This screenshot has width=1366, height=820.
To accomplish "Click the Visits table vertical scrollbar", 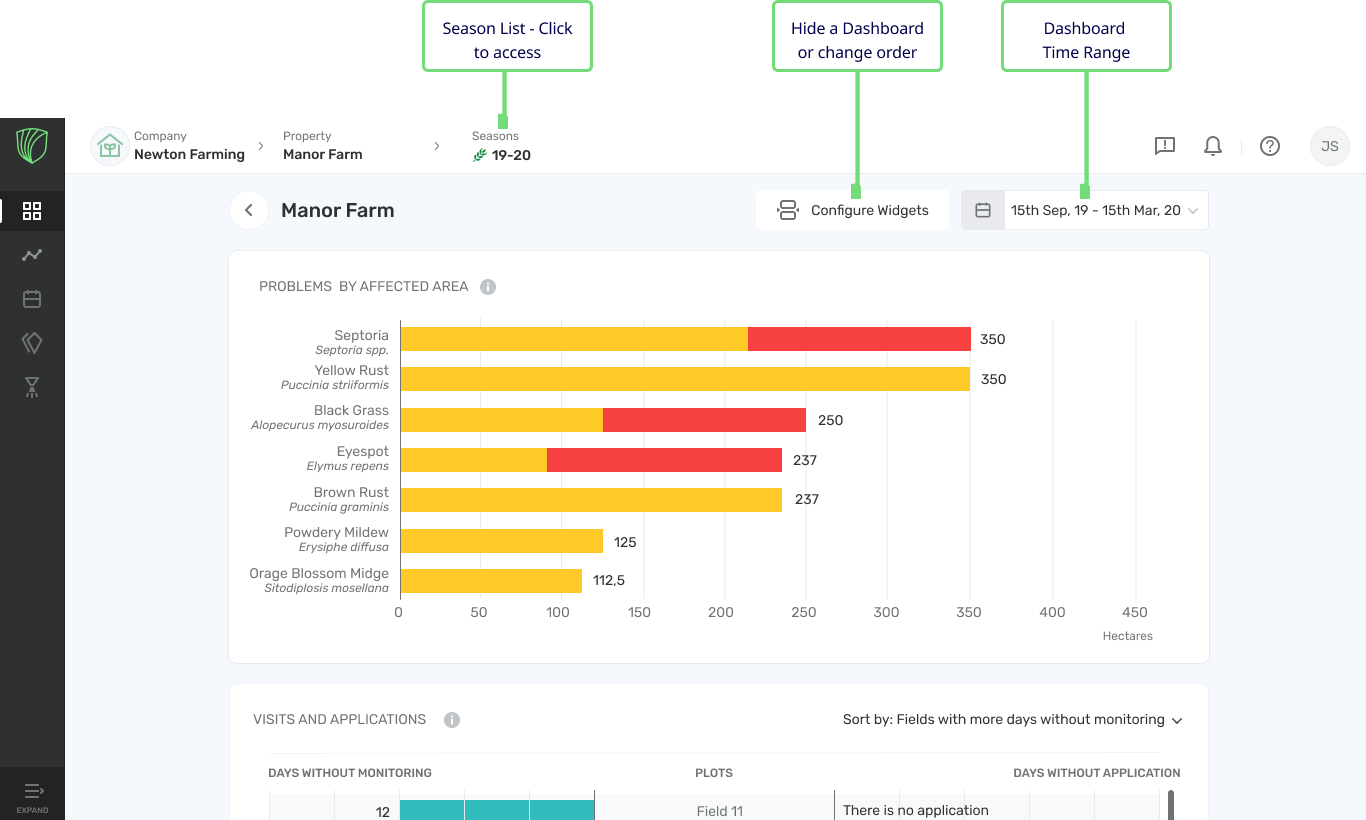I will 1171,804.
